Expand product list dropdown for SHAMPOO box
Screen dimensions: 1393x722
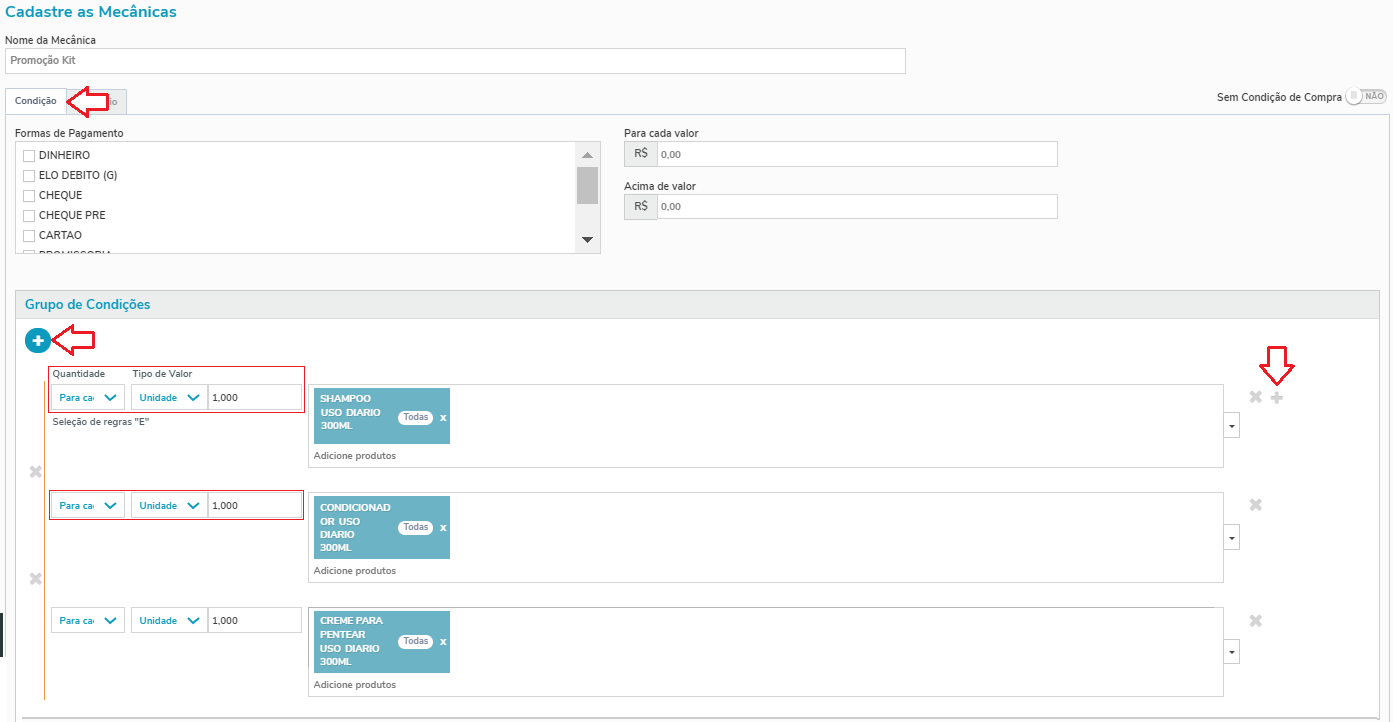coord(1232,426)
